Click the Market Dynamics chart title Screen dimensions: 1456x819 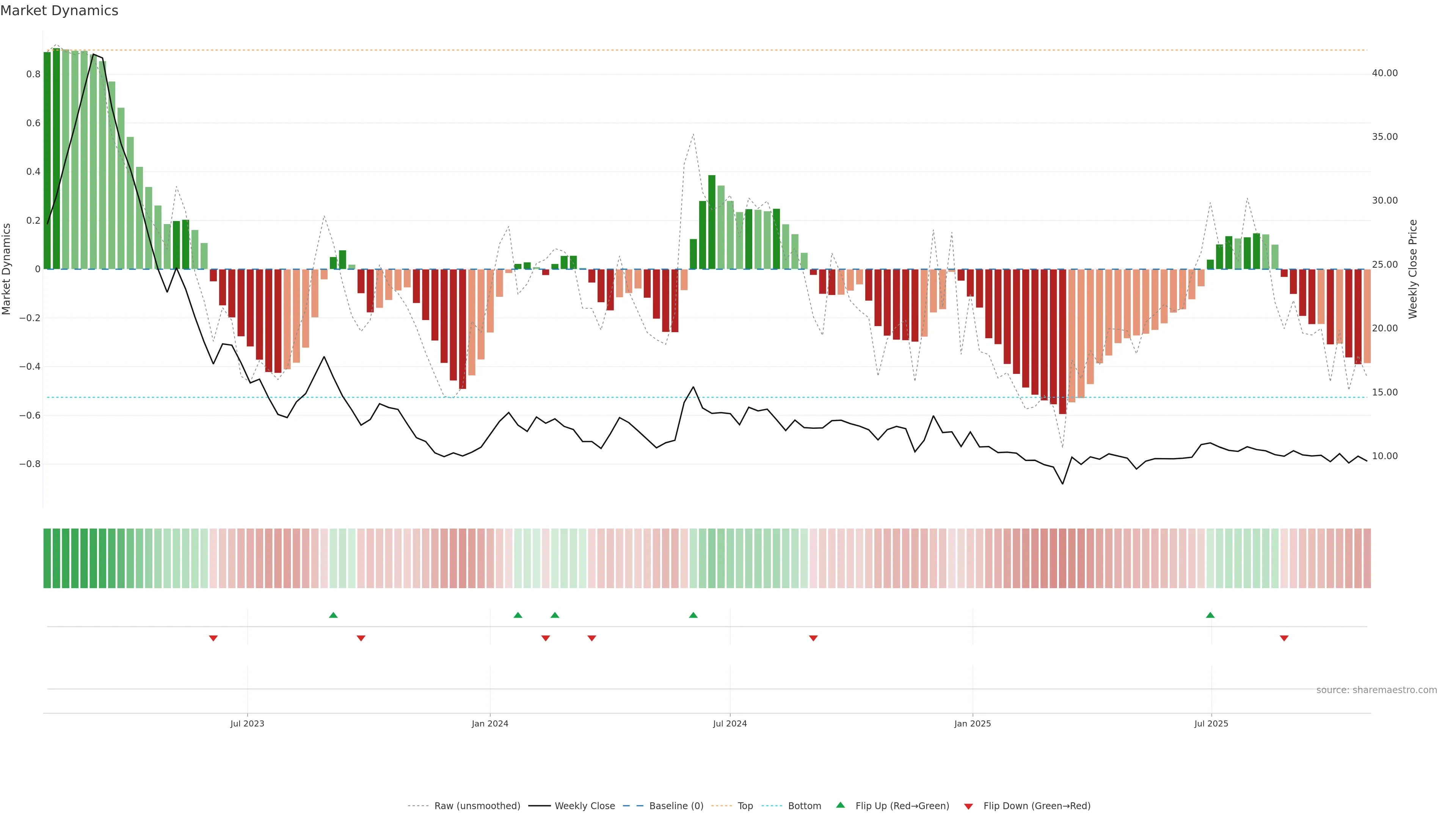click(60, 11)
